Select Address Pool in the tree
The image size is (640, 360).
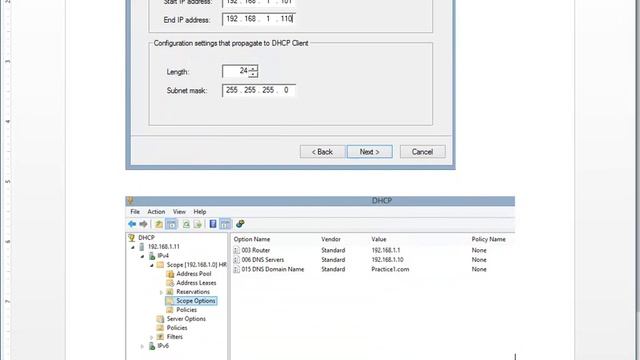click(x=194, y=273)
